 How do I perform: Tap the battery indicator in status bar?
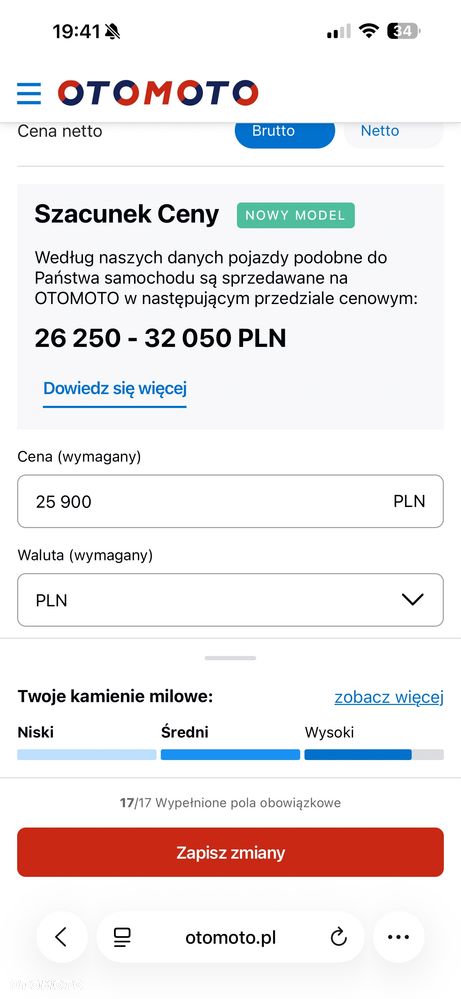point(404,31)
